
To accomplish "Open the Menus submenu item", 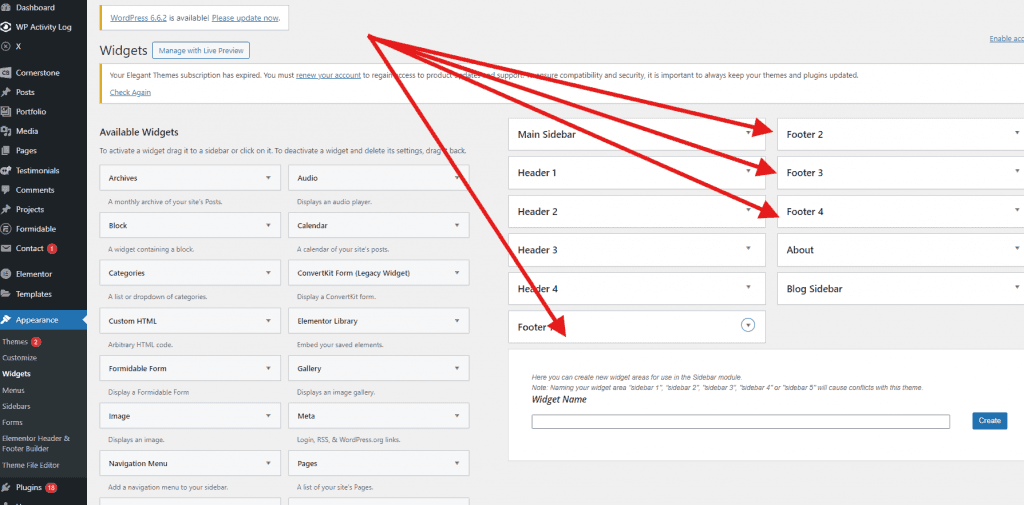I will (13, 390).
